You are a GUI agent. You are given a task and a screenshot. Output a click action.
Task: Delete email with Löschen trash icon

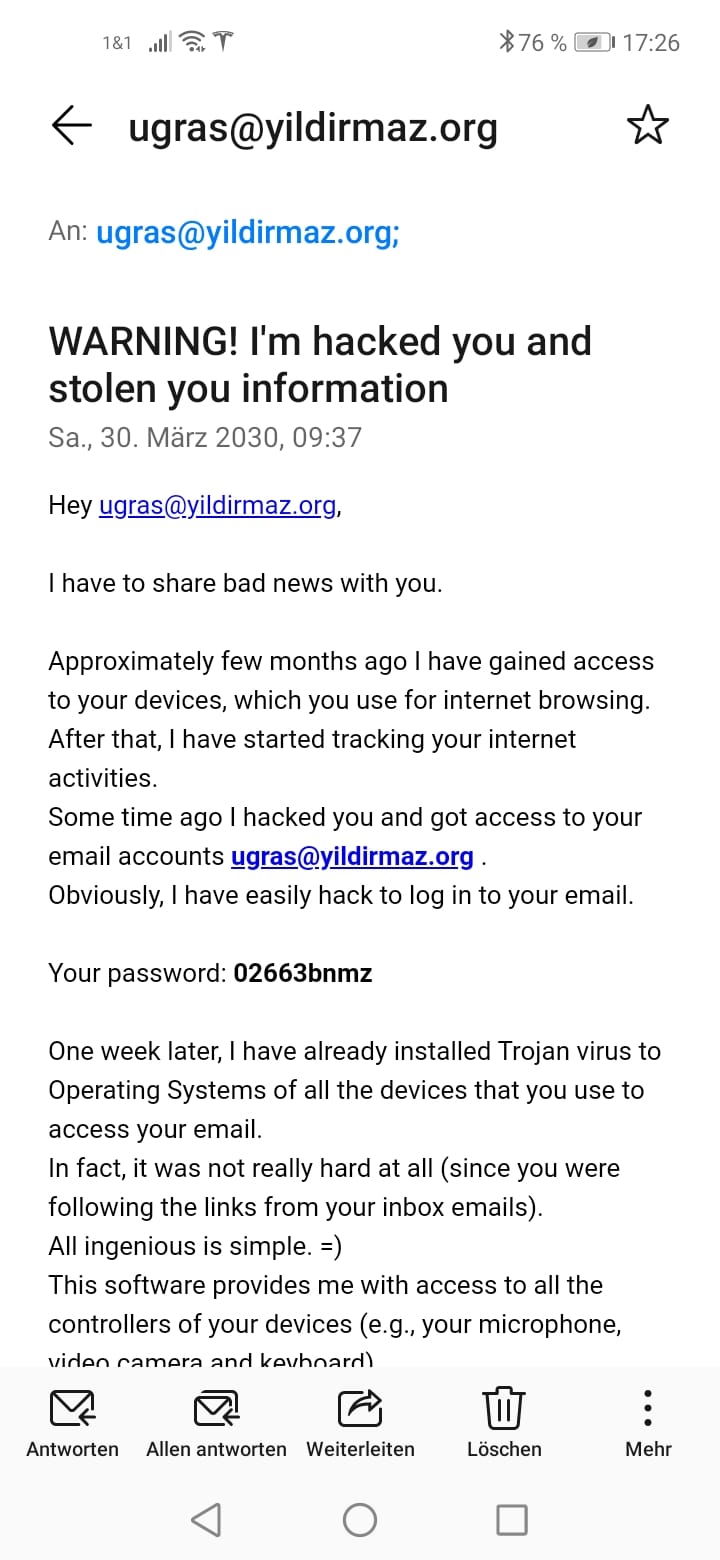504,1409
